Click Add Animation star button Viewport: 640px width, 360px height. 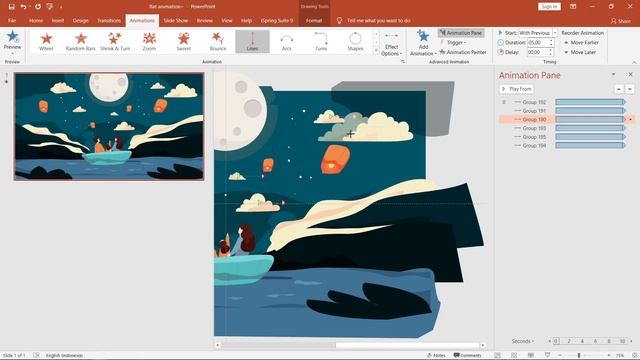click(x=423, y=43)
